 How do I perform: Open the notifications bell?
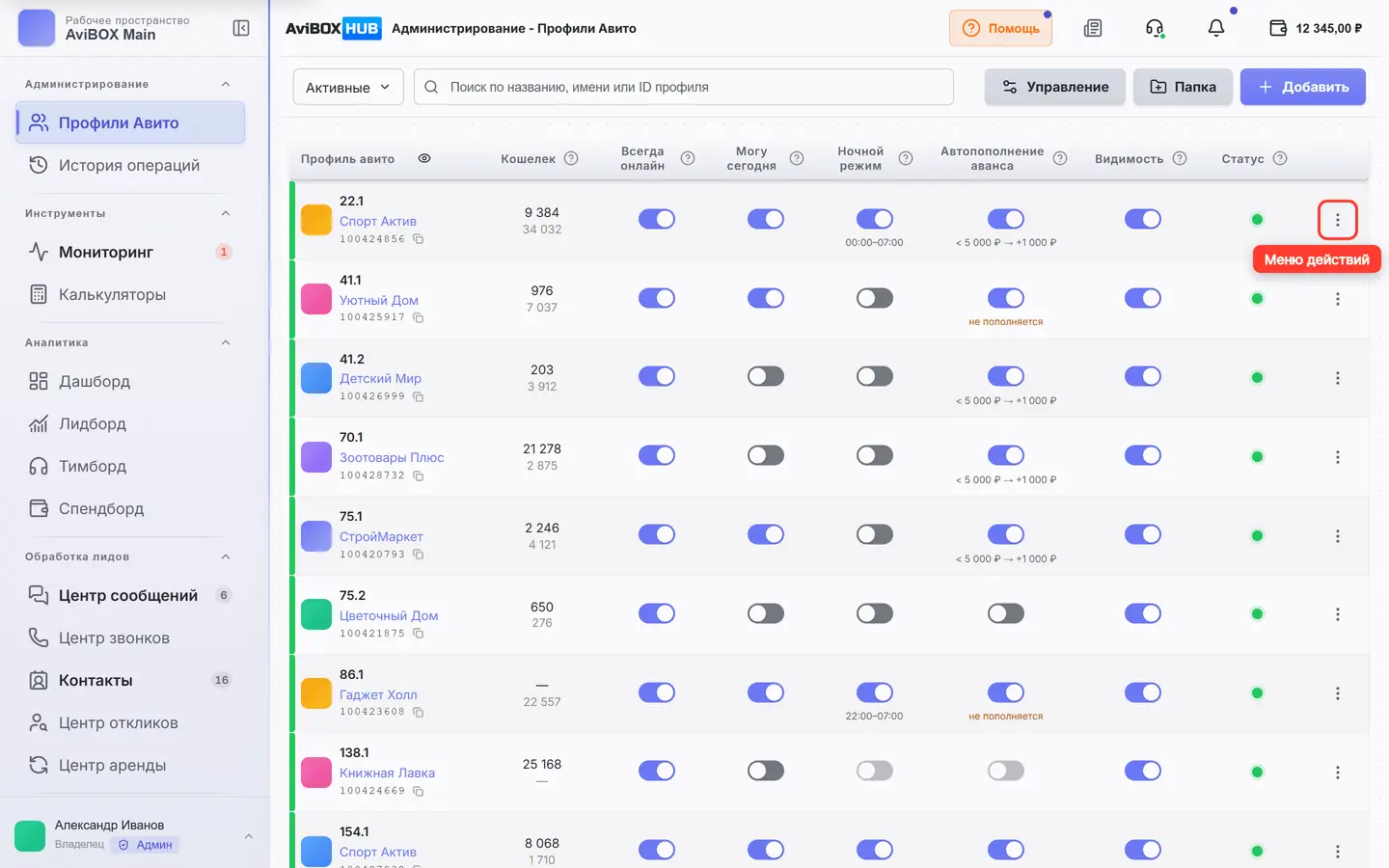point(1216,28)
